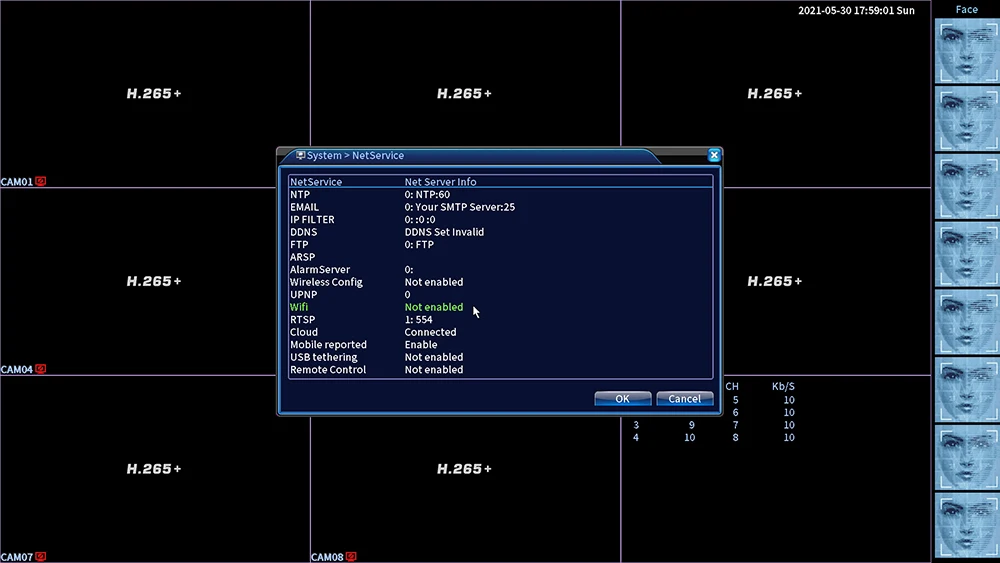Click the Cancel button
The height and width of the screenshot is (563, 1000).
click(684, 398)
